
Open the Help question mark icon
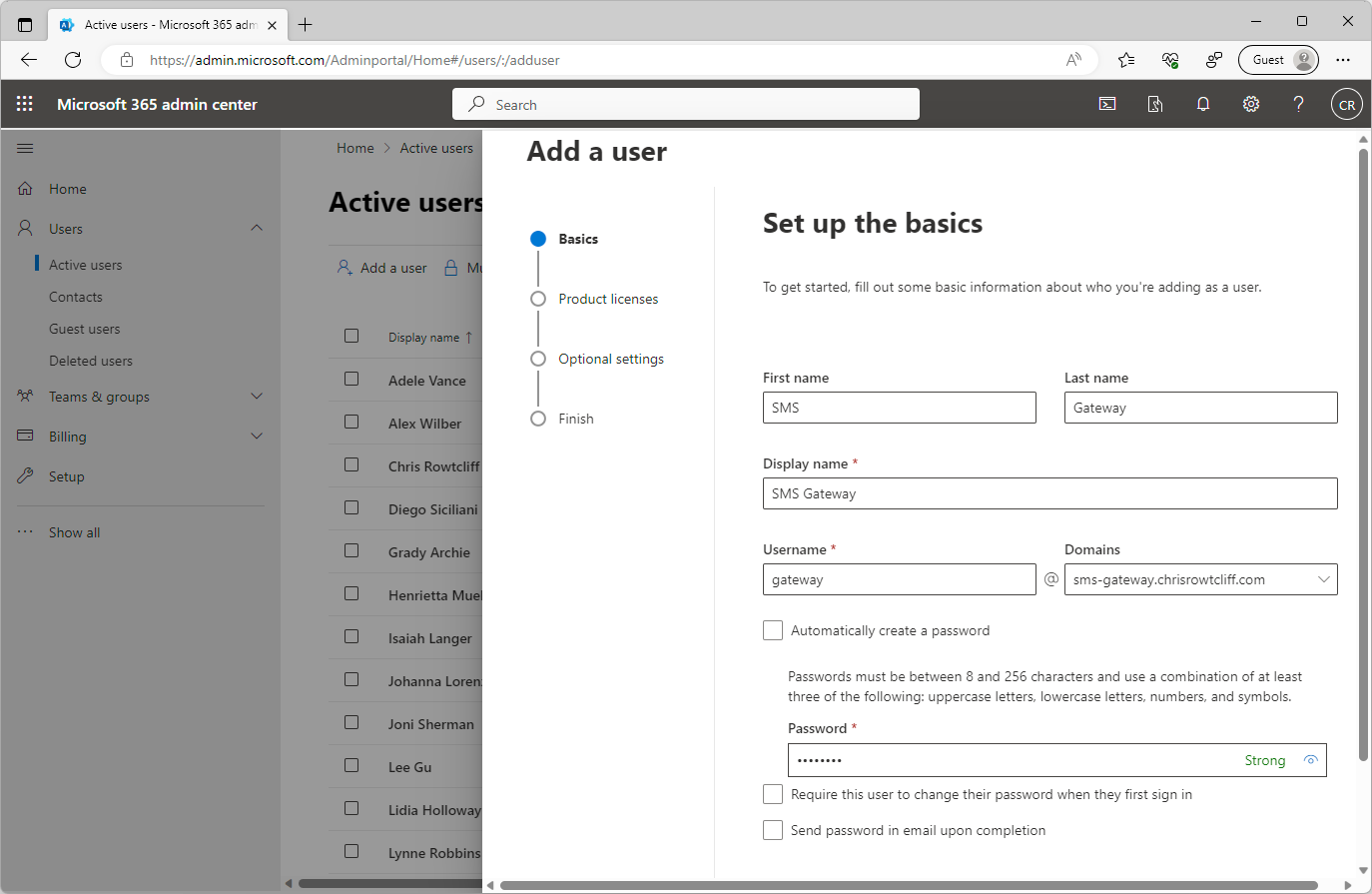1298,104
